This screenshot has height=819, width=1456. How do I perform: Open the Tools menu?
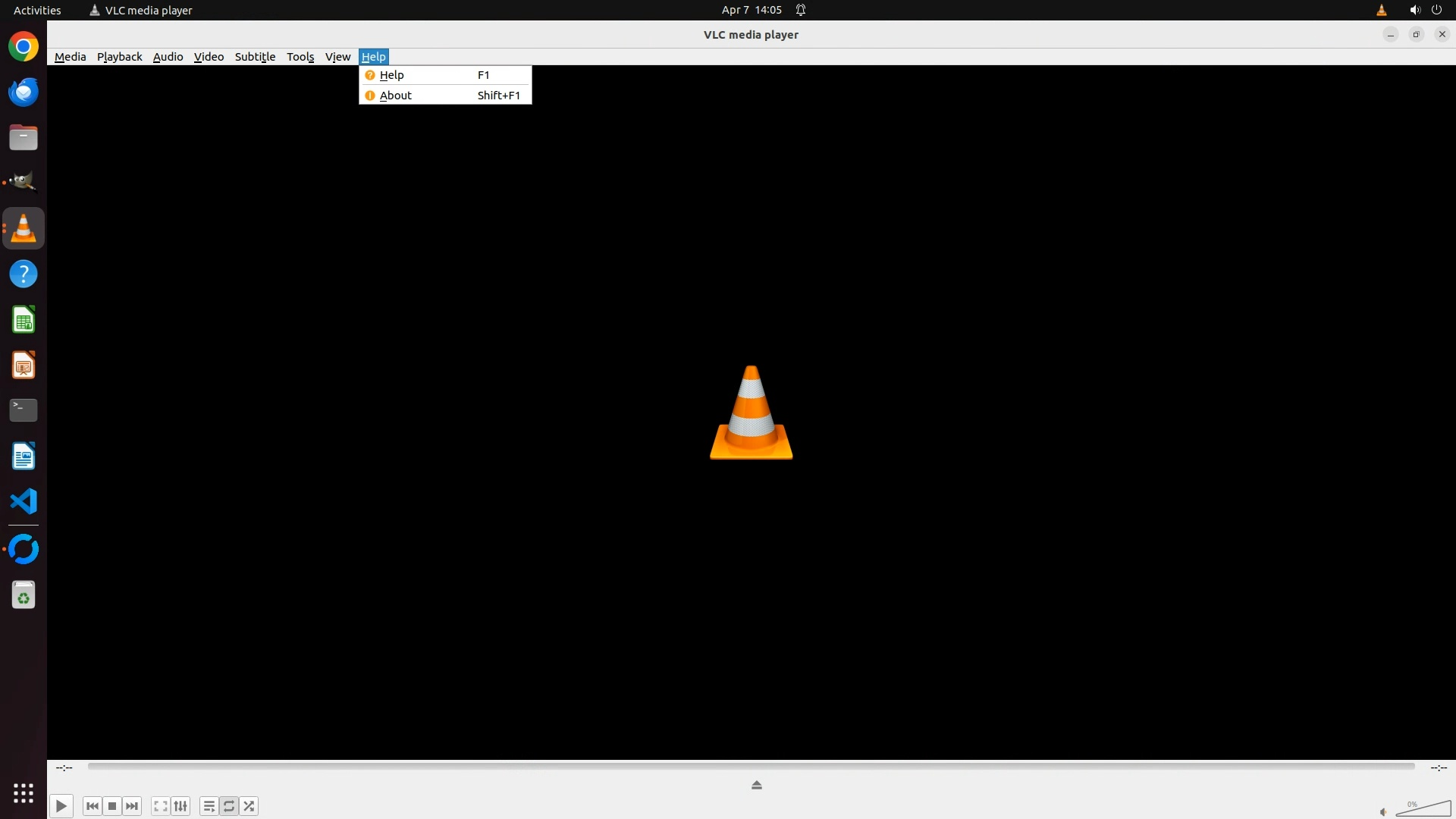(x=300, y=57)
